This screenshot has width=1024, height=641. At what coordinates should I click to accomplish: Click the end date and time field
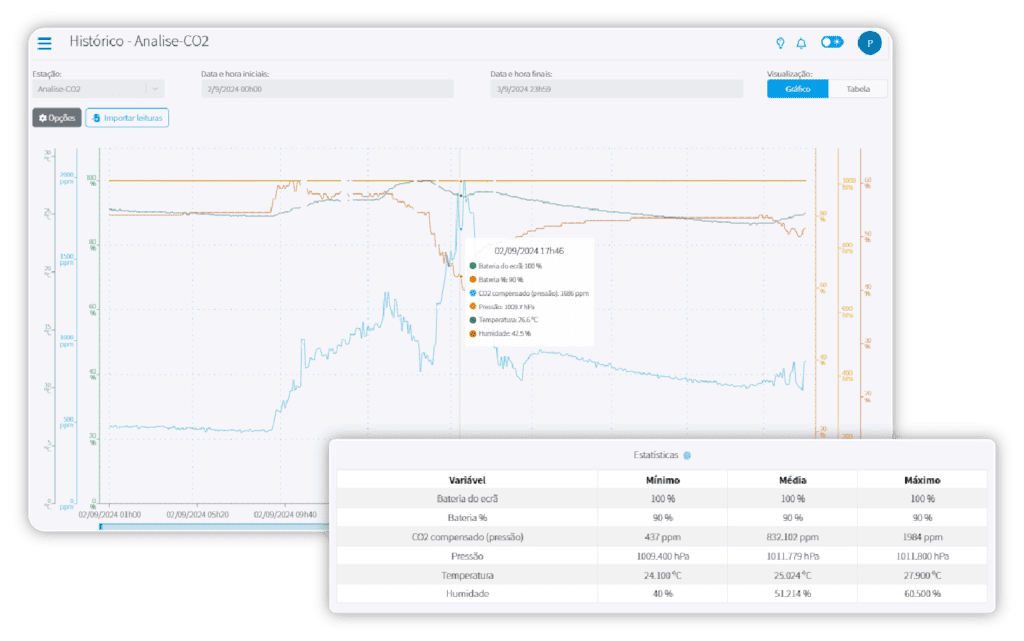pyautogui.click(x=616, y=89)
